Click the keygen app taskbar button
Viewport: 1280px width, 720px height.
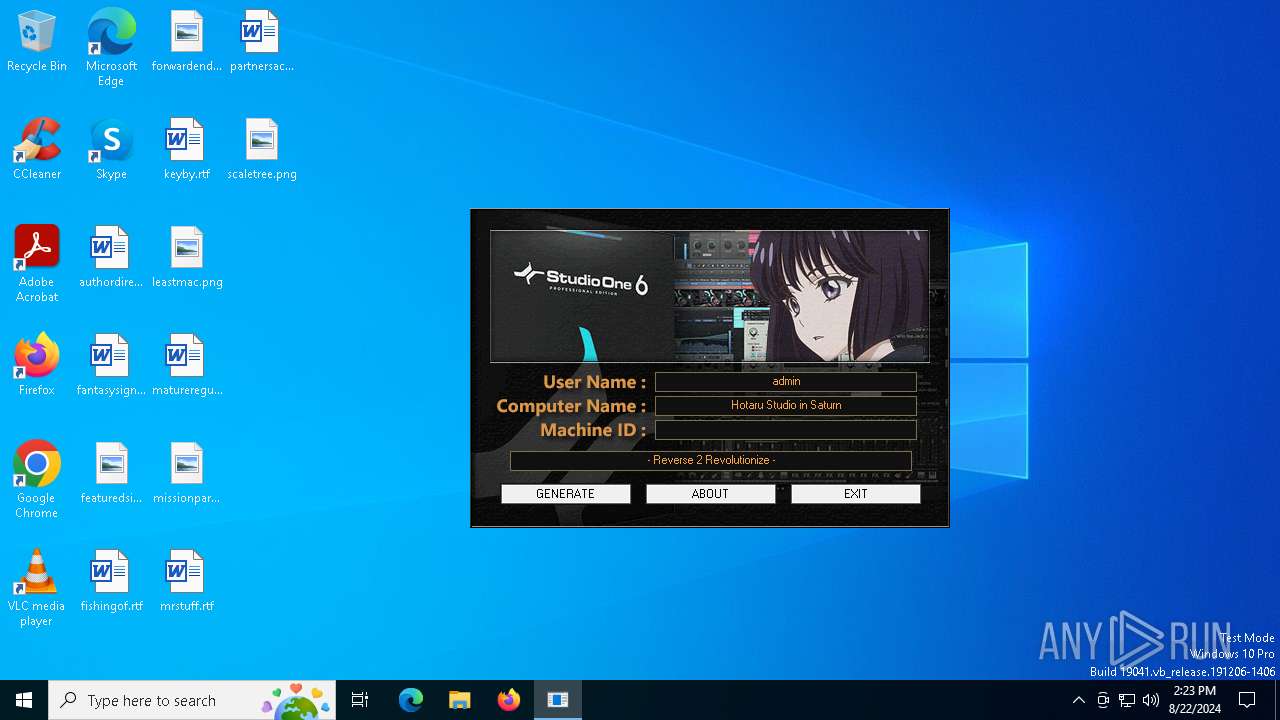click(x=558, y=700)
